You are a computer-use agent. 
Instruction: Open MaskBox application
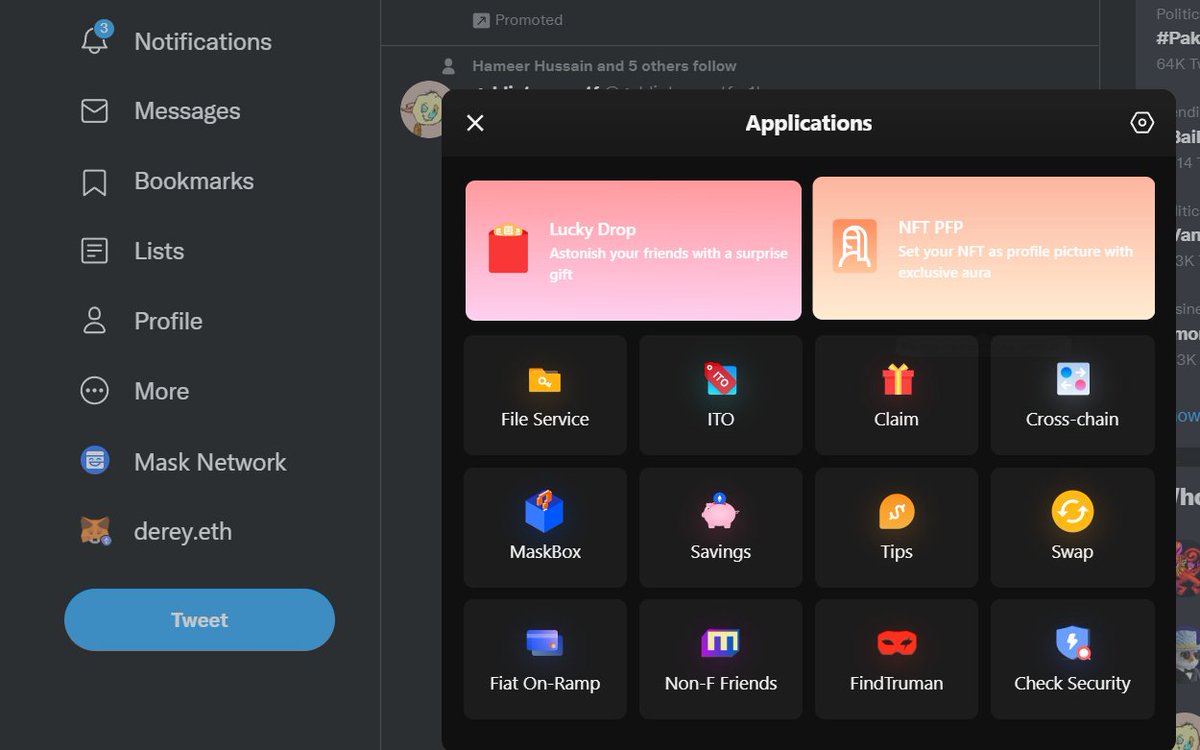[545, 527]
